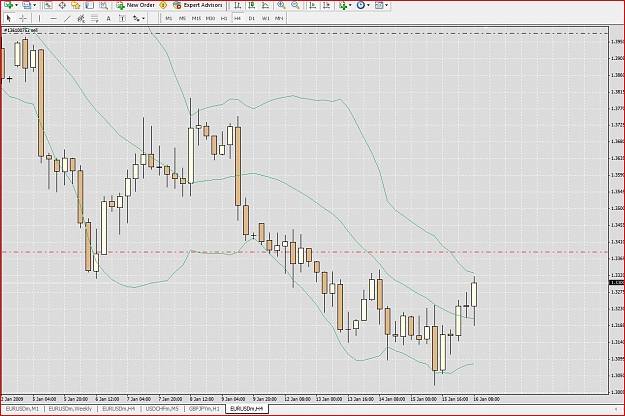Select the vertical line drawing tool
This screenshot has height=416, width=625.
[39, 18]
